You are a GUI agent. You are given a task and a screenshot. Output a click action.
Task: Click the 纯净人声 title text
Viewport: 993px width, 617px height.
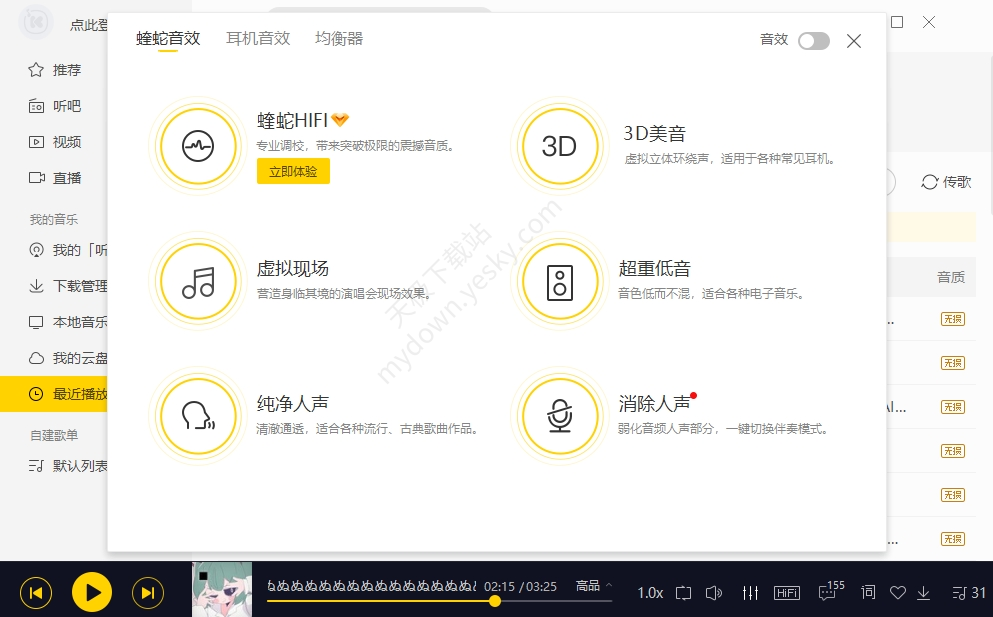(293, 404)
